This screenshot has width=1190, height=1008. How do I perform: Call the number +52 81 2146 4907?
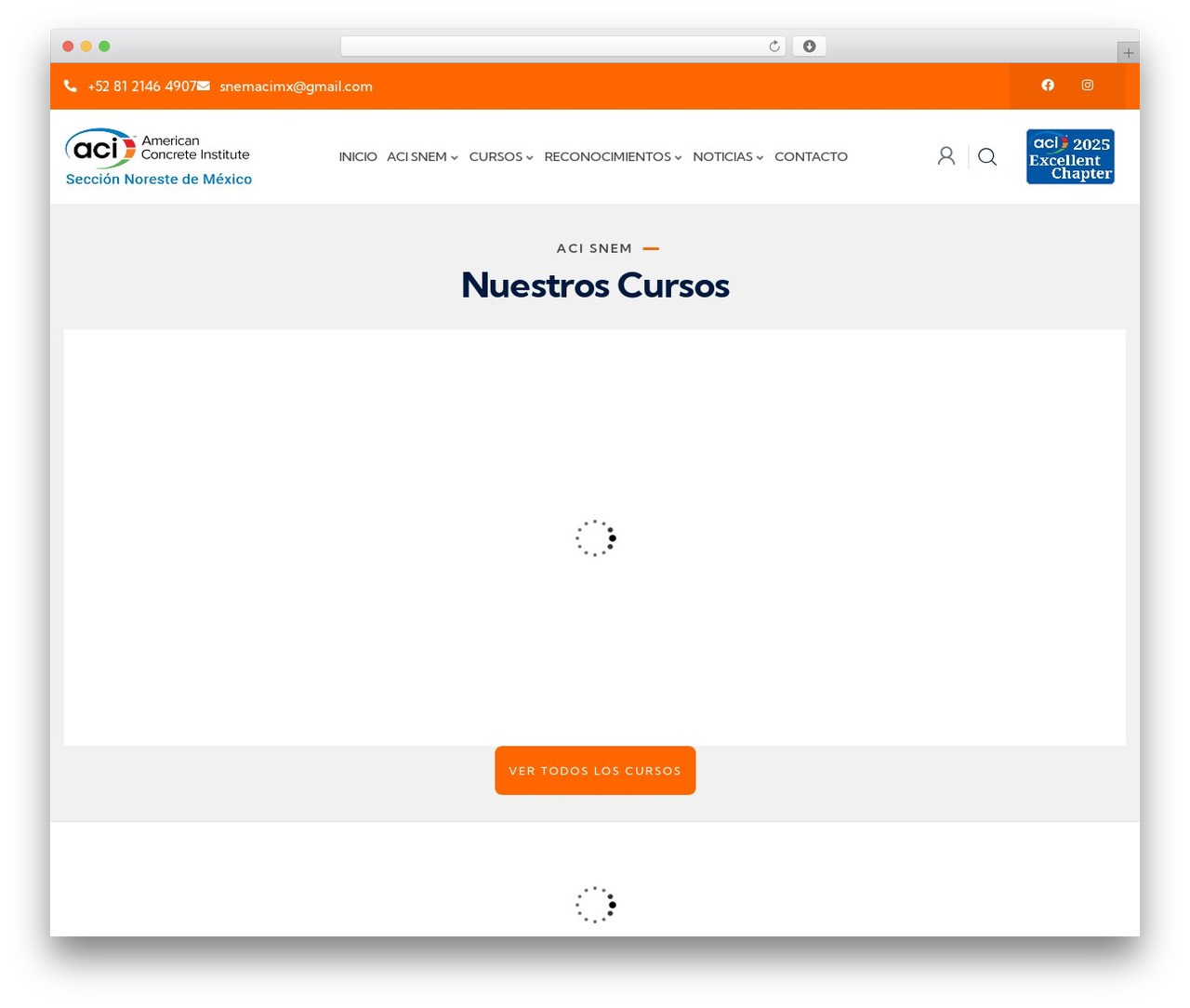click(142, 86)
